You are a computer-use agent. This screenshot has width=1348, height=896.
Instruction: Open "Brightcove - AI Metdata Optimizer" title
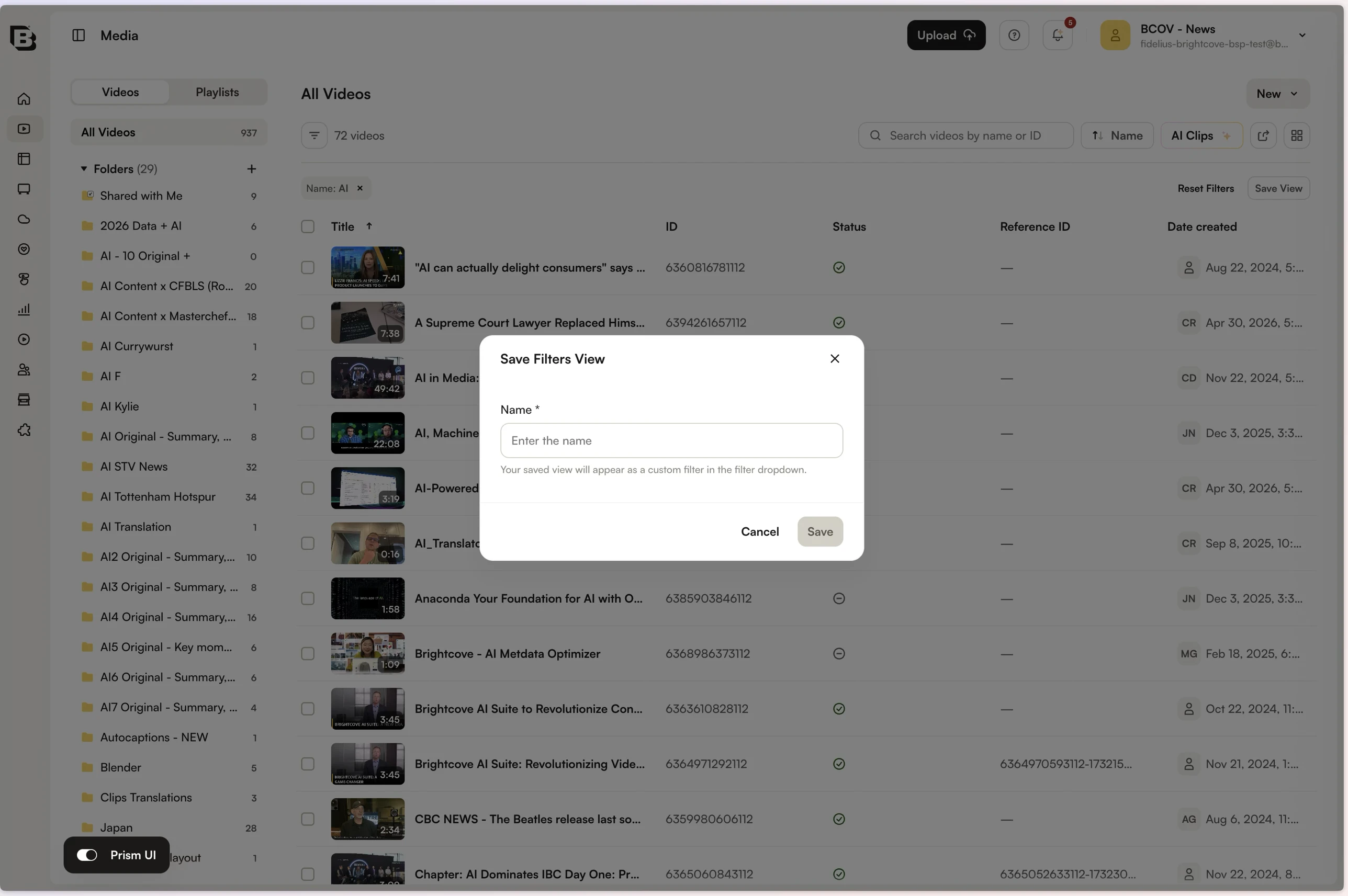507,653
